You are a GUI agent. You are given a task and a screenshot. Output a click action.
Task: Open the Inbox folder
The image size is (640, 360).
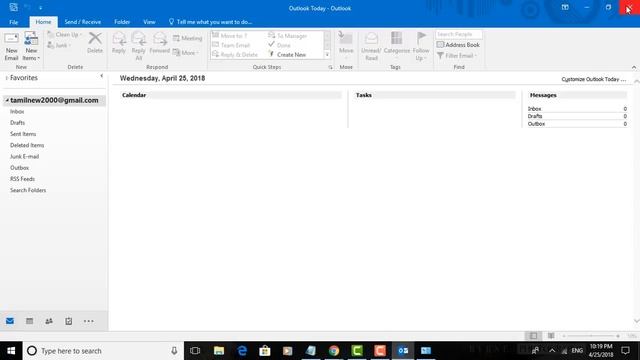[x=17, y=111]
